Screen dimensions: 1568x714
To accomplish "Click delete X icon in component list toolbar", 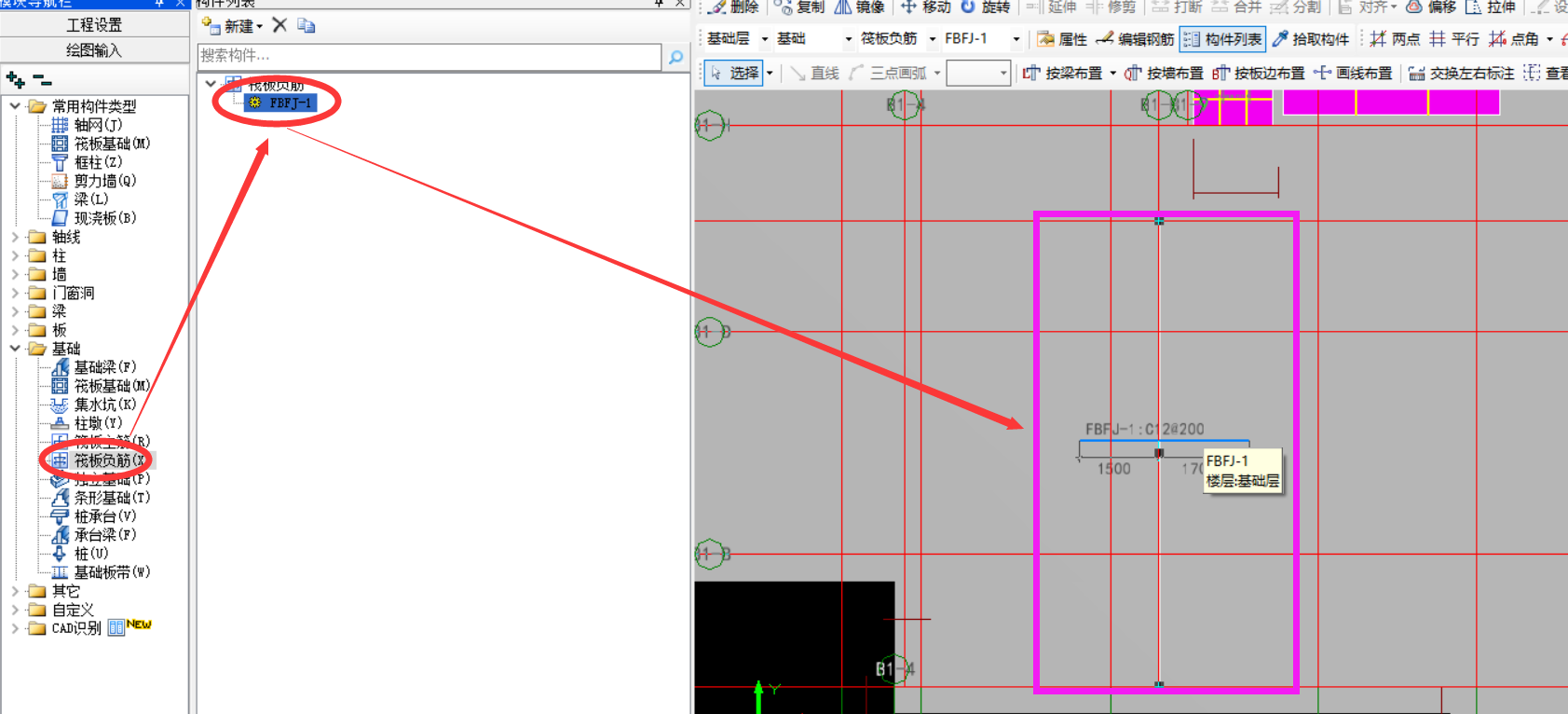I will click(x=280, y=25).
